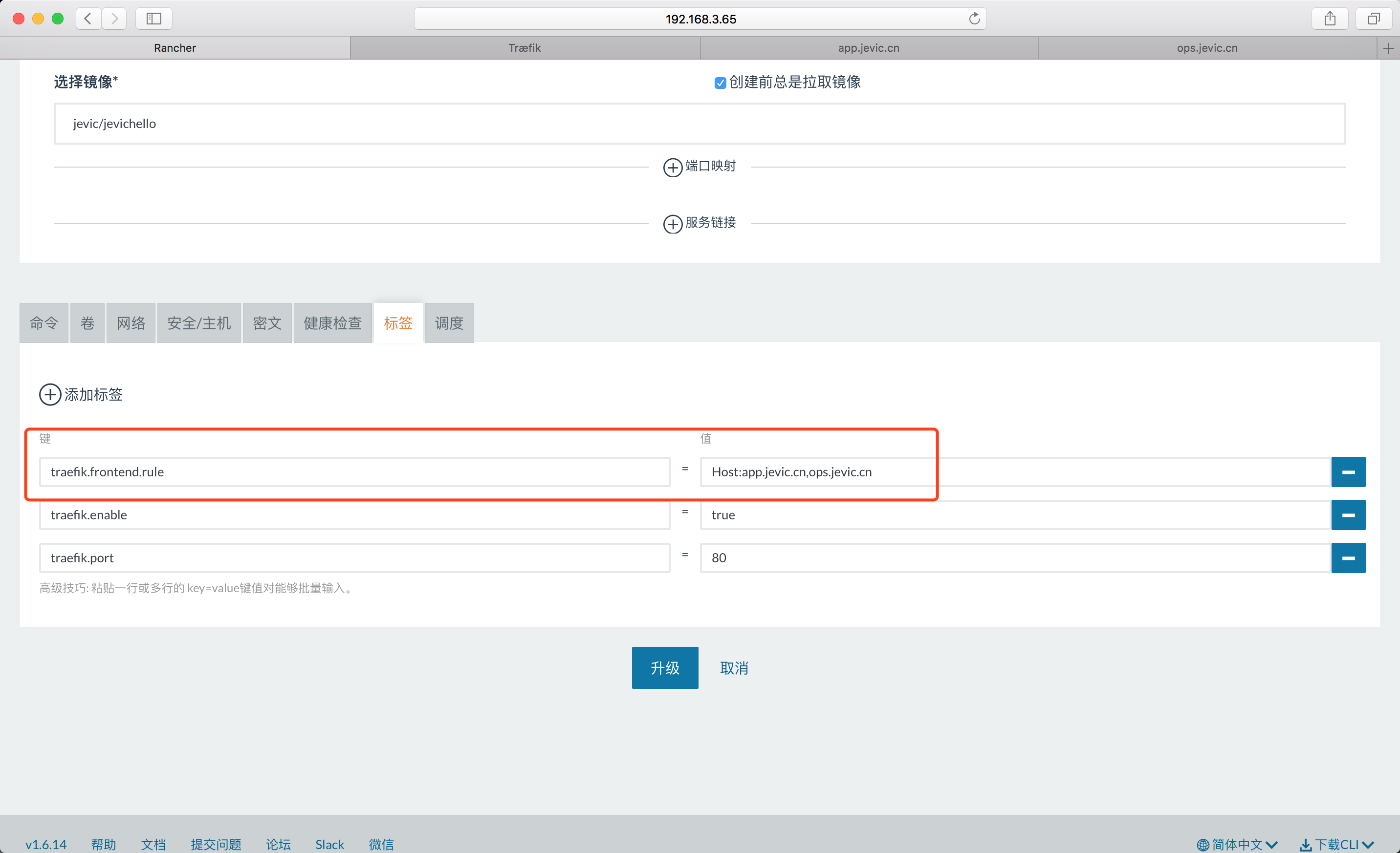The image size is (1400, 853).
Task: Open Safari share sheet icon
Action: 1330,19
